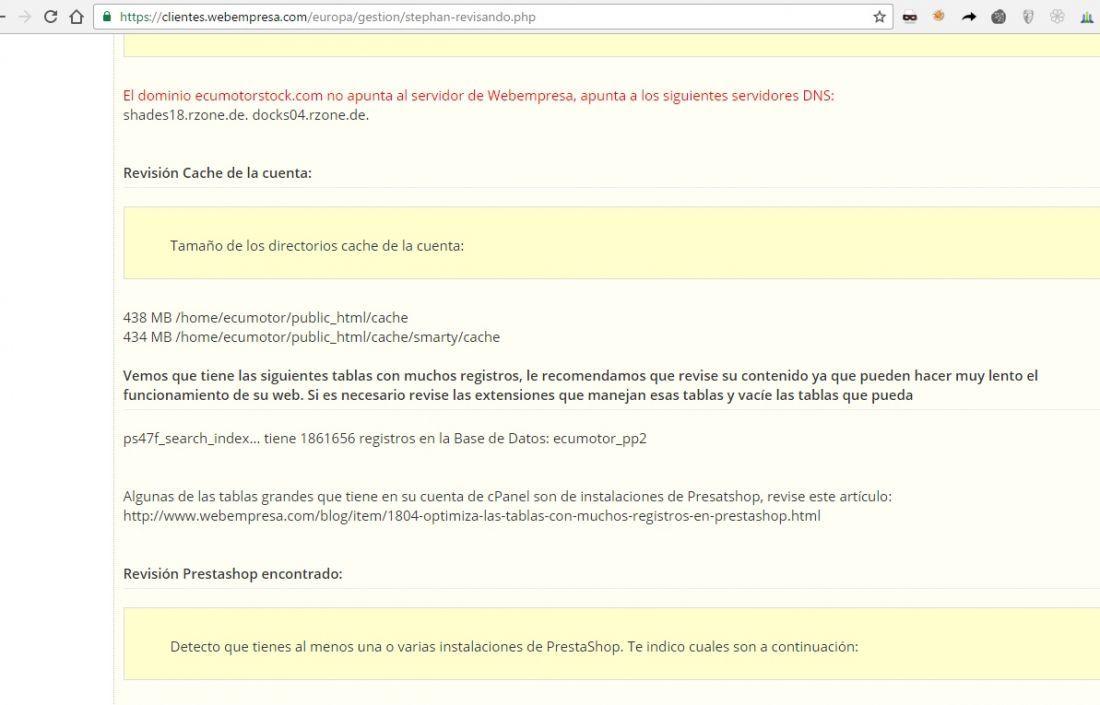Open the masked bandit extension icon
This screenshot has width=1100, height=705.
coord(910,17)
